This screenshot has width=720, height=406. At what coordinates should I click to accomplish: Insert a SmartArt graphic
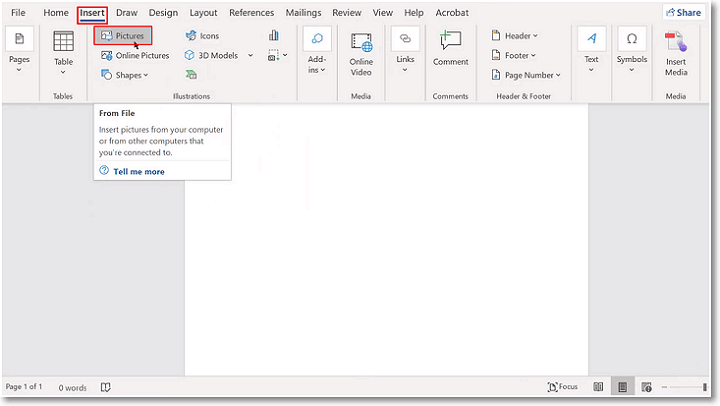pos(191,74)
